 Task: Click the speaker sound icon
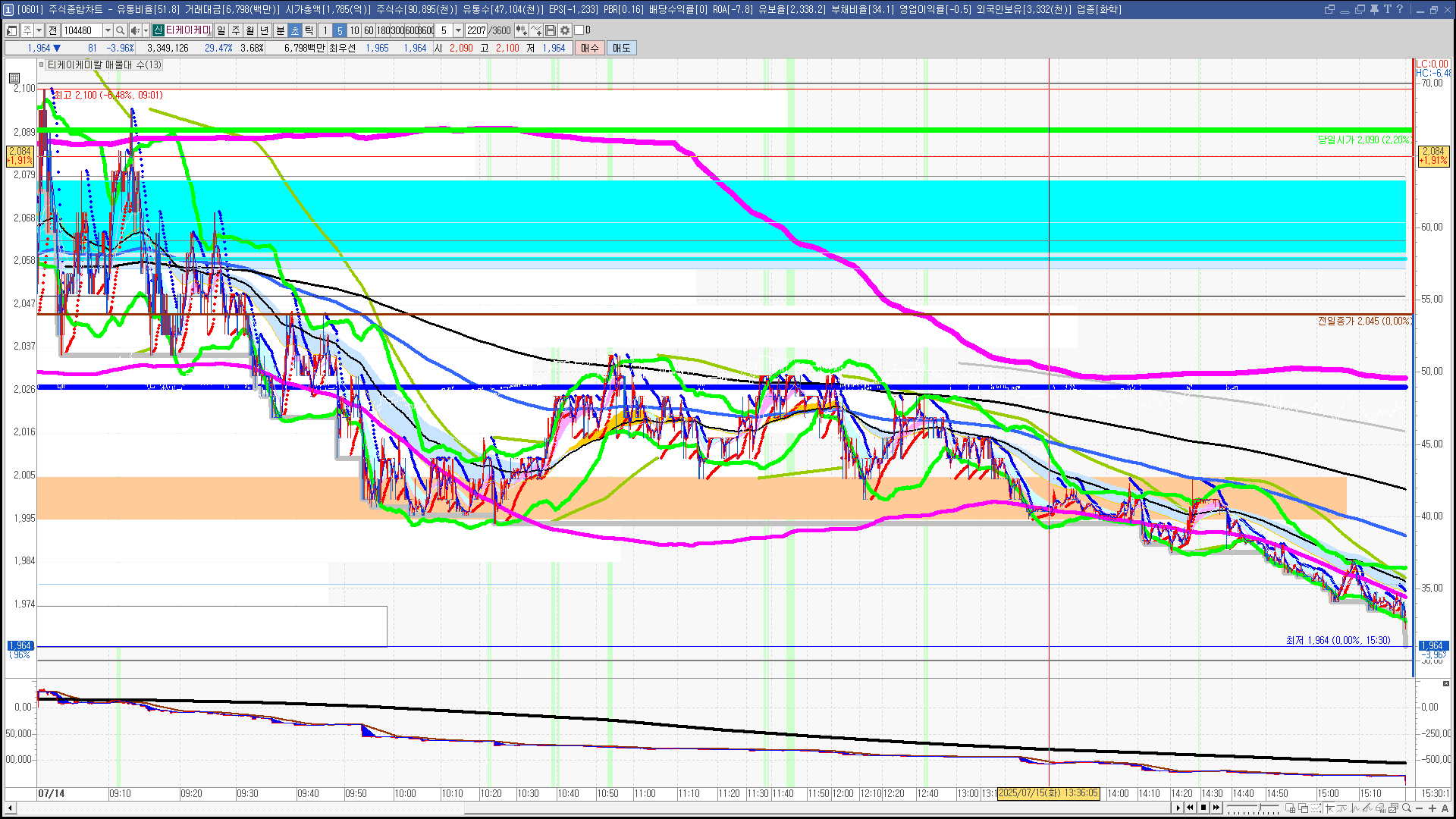click(134, 30)
